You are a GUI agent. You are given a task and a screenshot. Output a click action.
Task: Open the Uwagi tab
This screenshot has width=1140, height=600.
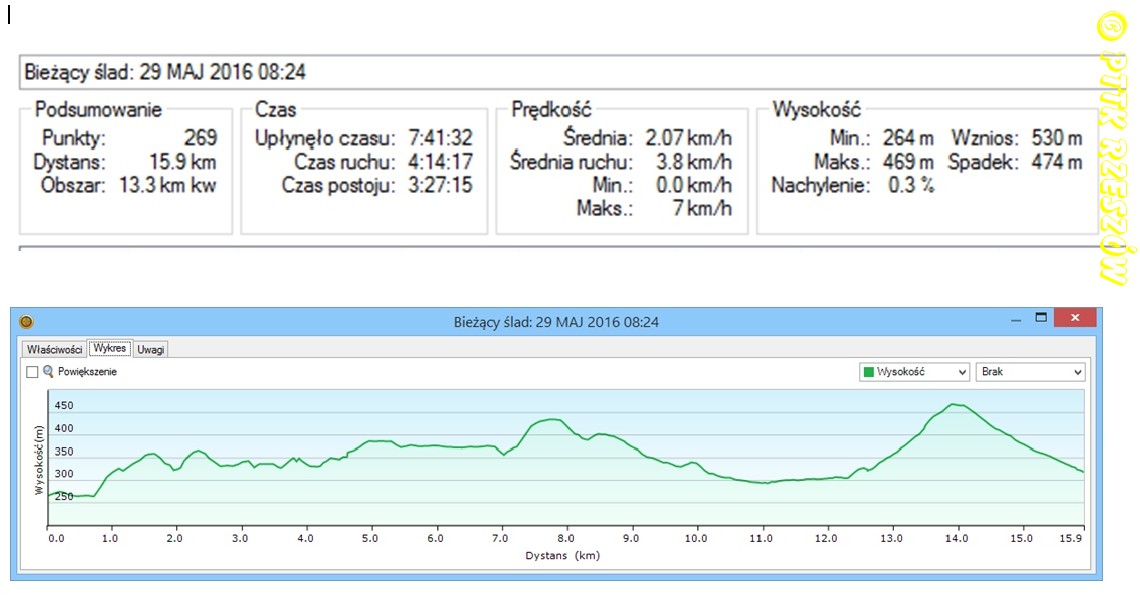point(151,349)
